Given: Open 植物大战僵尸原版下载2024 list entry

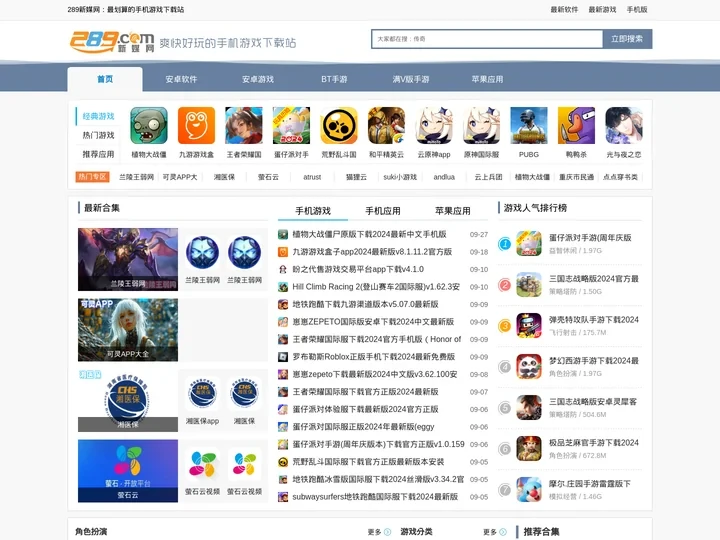Looking at the screenshot, I should [370, 234].
